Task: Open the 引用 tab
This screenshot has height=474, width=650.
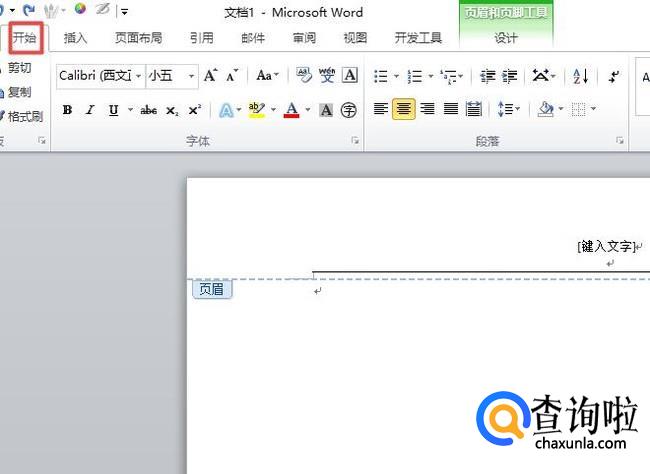Action: point(201,38)
